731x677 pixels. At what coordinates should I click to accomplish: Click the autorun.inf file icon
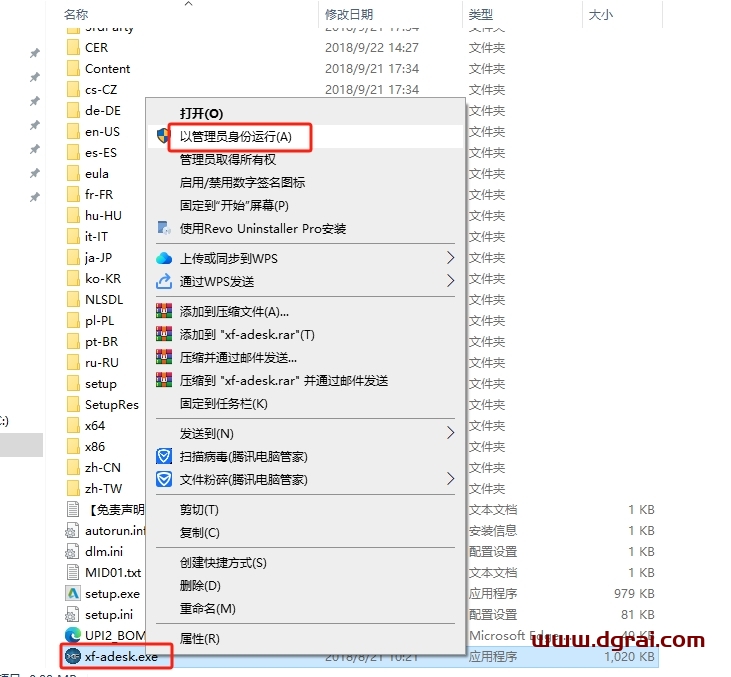72,531
